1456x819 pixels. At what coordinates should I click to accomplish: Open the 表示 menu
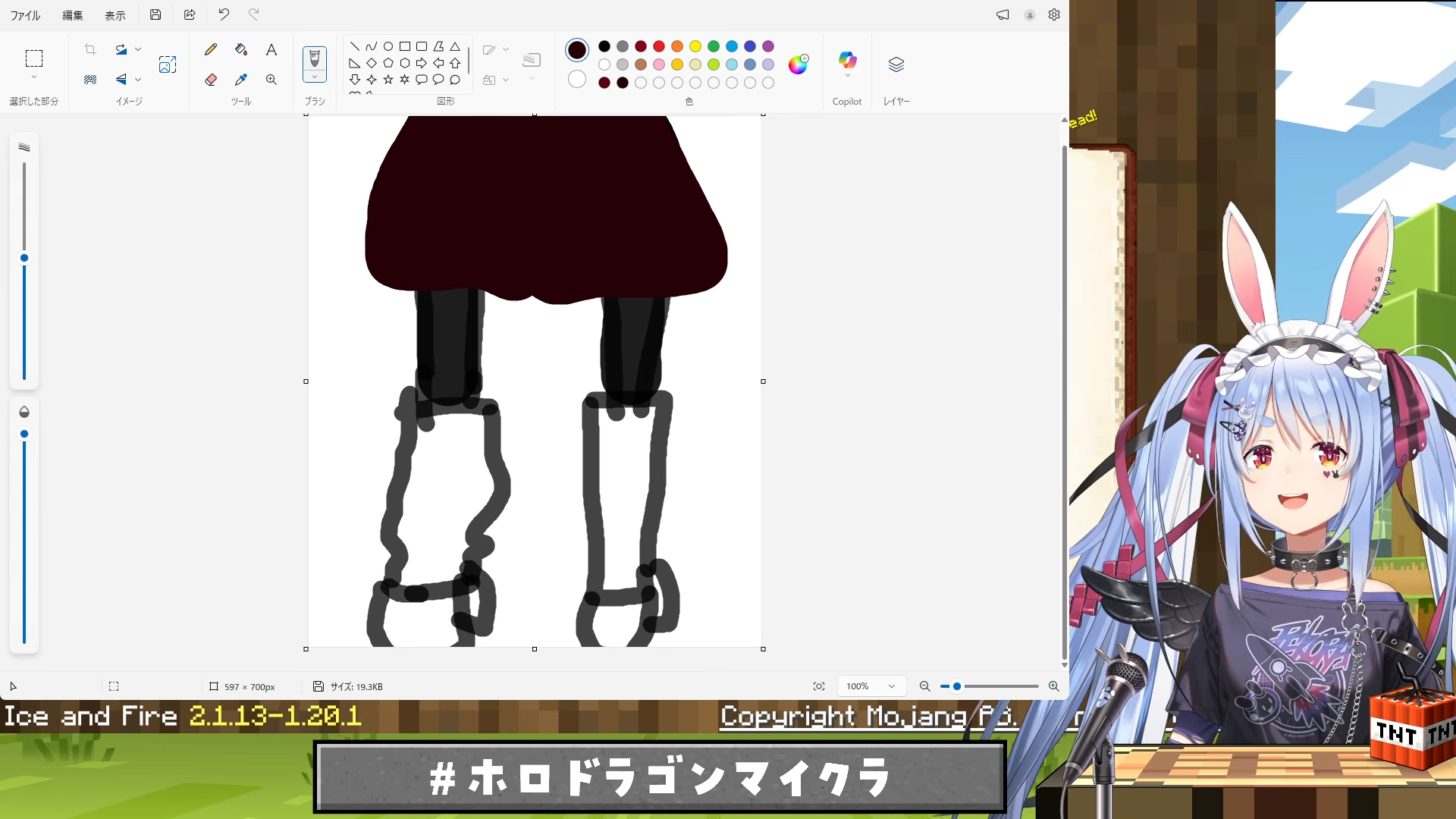point(115,15)
